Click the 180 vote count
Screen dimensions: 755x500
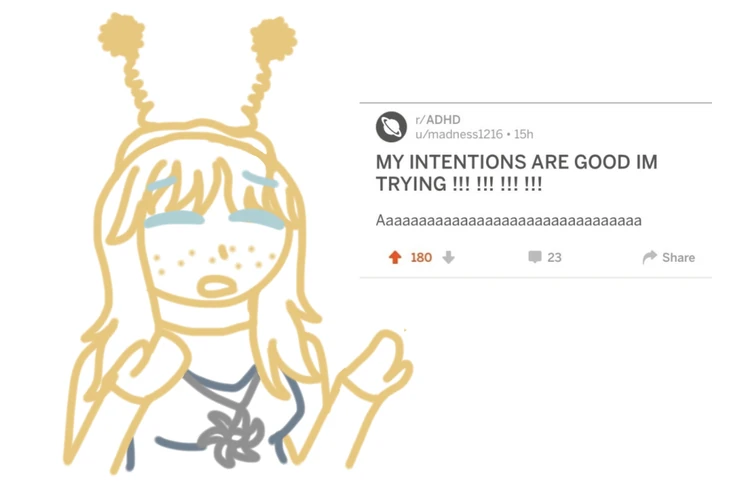click(x=421, y=258)
